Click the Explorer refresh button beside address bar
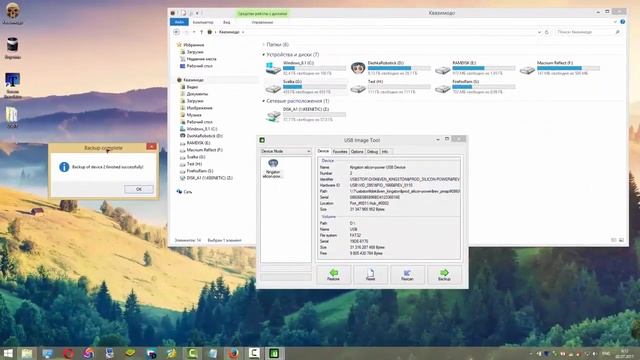This screenshot has width=640, height=360. [x=547, y=32]
